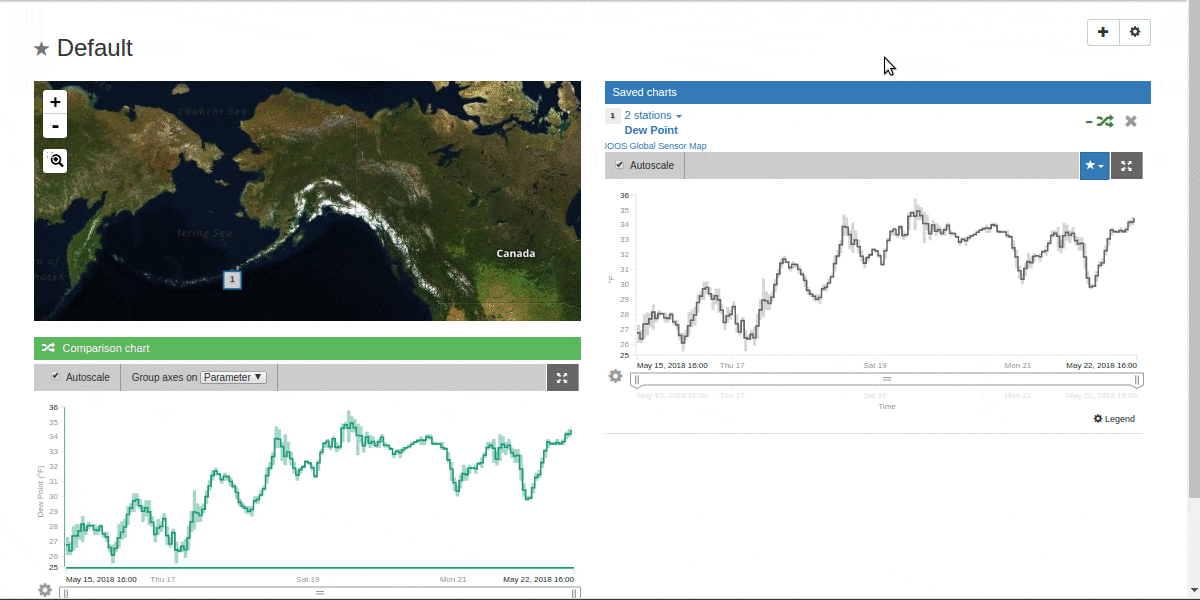
Task: Expand the 2 stations dropdown
Action: 653,116
